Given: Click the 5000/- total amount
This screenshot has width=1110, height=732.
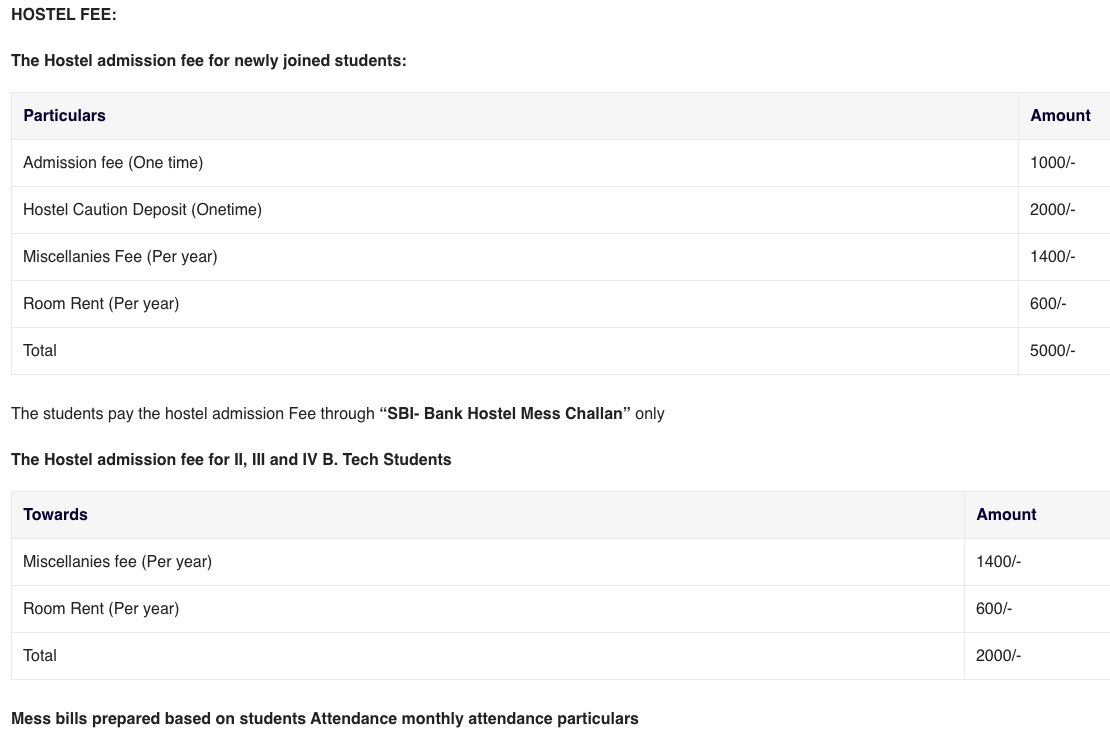Looking at the screenshot, I should click(1052, 351).
